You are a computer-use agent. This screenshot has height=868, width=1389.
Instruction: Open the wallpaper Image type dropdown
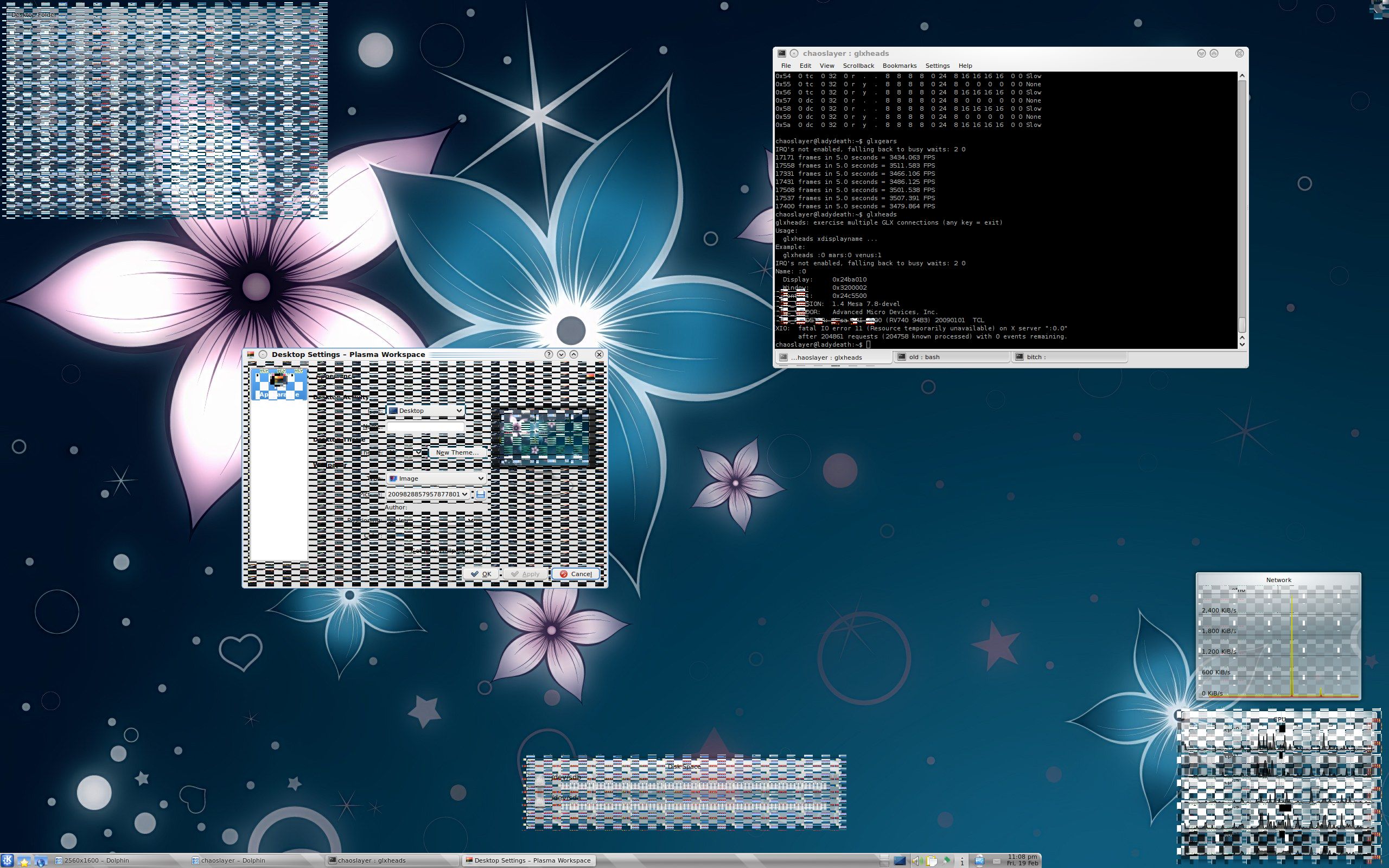(x=436, y=478)
